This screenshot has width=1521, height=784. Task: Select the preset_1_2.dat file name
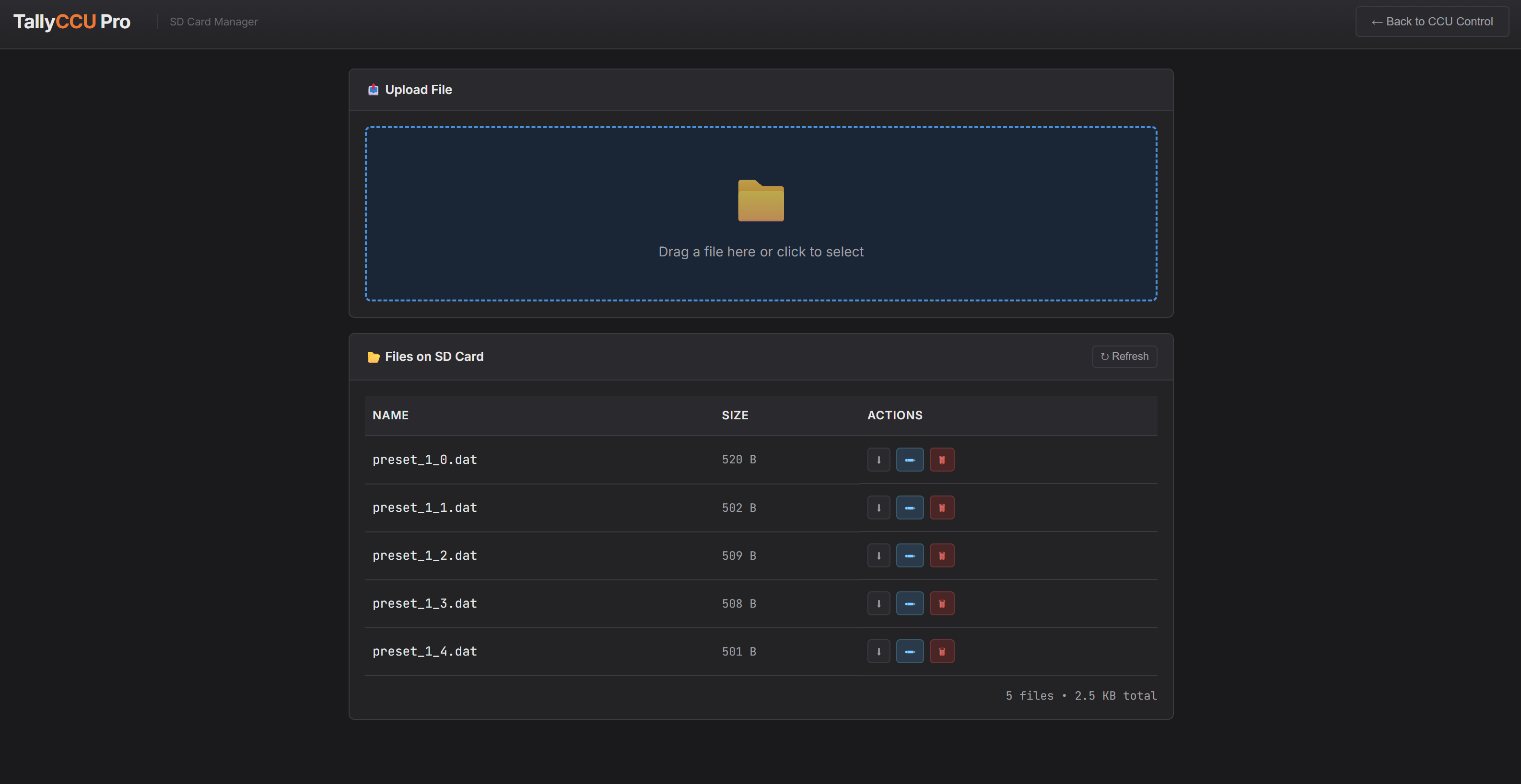[x=424, y=556]
